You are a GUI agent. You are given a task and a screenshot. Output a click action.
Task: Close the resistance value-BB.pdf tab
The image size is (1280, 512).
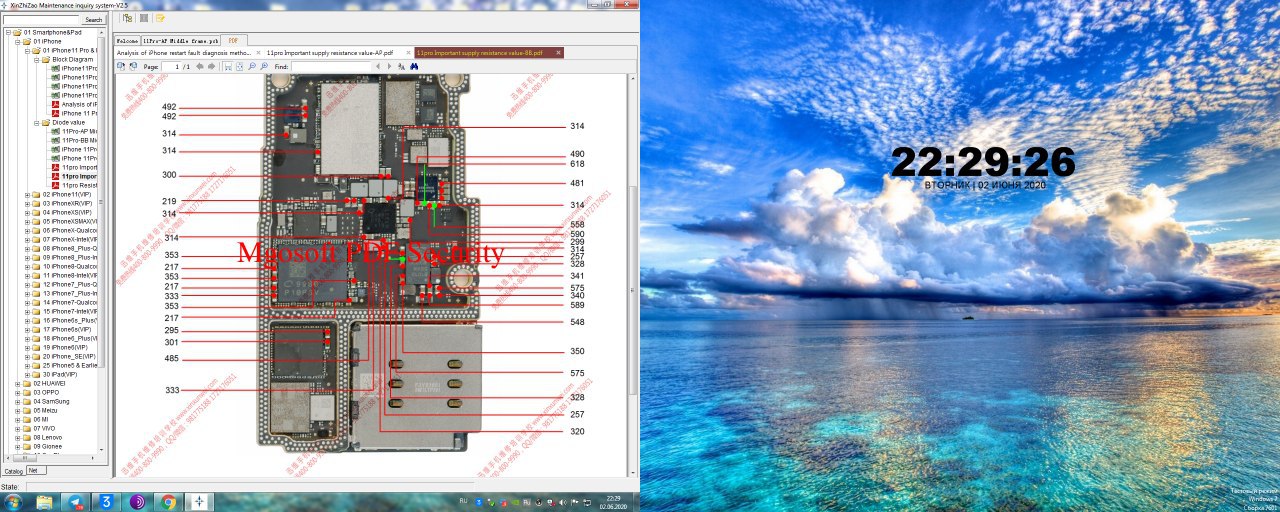(x=557, y=52)
